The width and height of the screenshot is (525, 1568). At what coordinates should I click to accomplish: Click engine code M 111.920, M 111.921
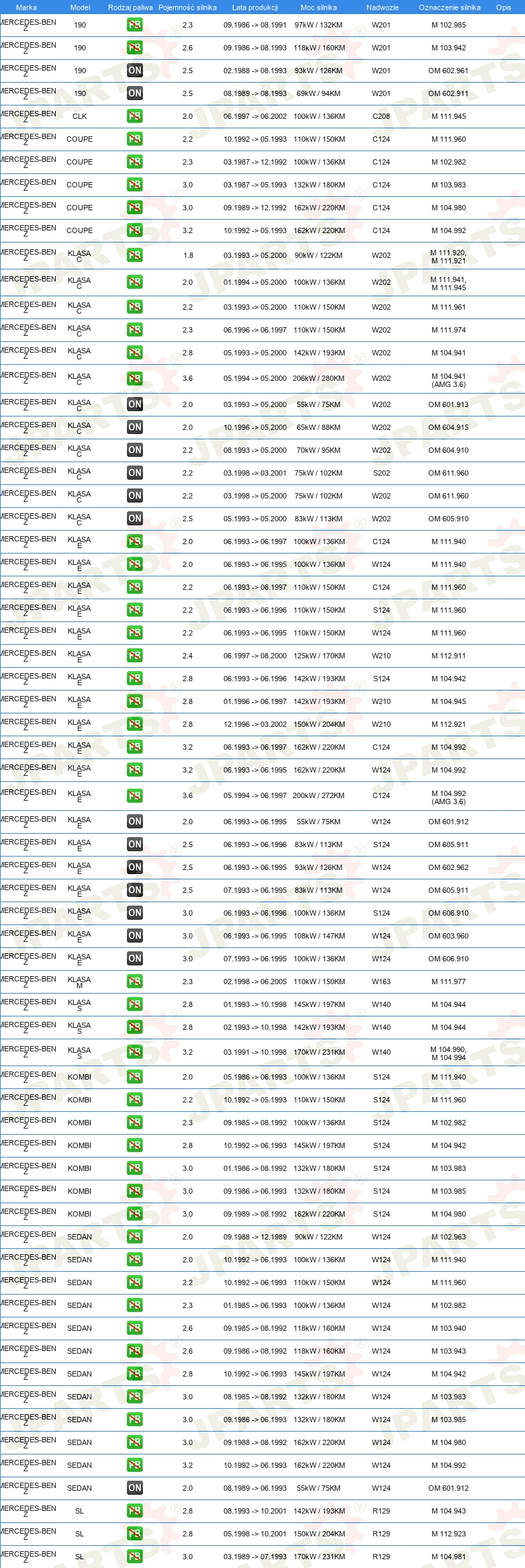click(x=448, y=257)
